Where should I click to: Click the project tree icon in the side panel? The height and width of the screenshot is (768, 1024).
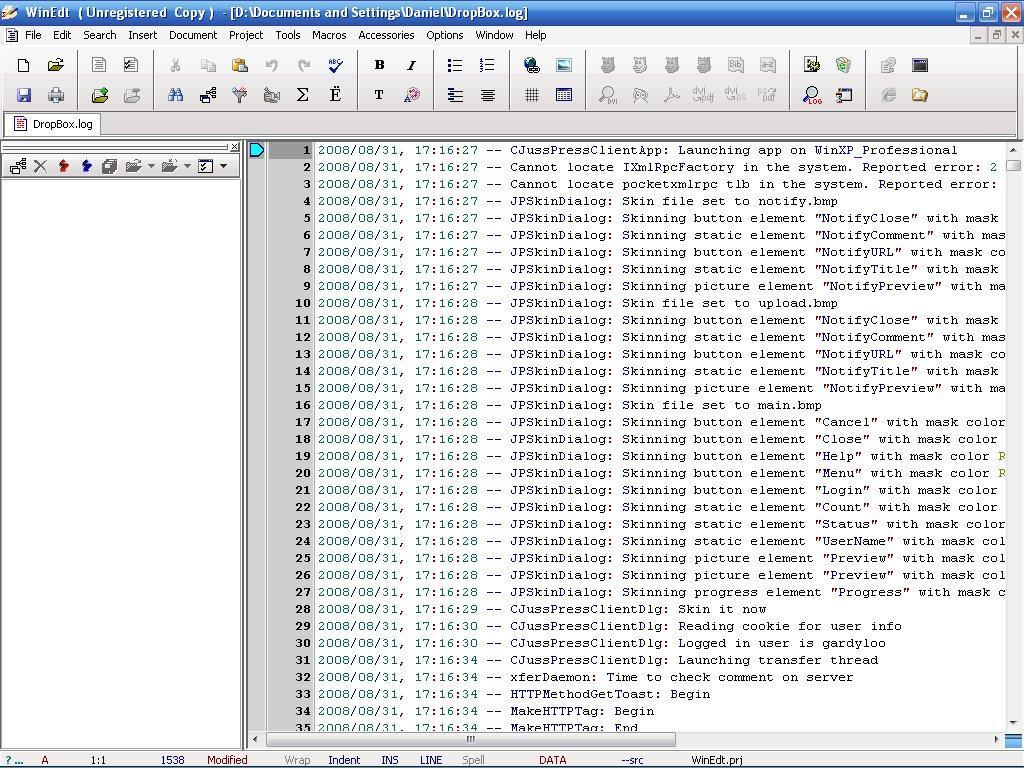click(18, 166)
